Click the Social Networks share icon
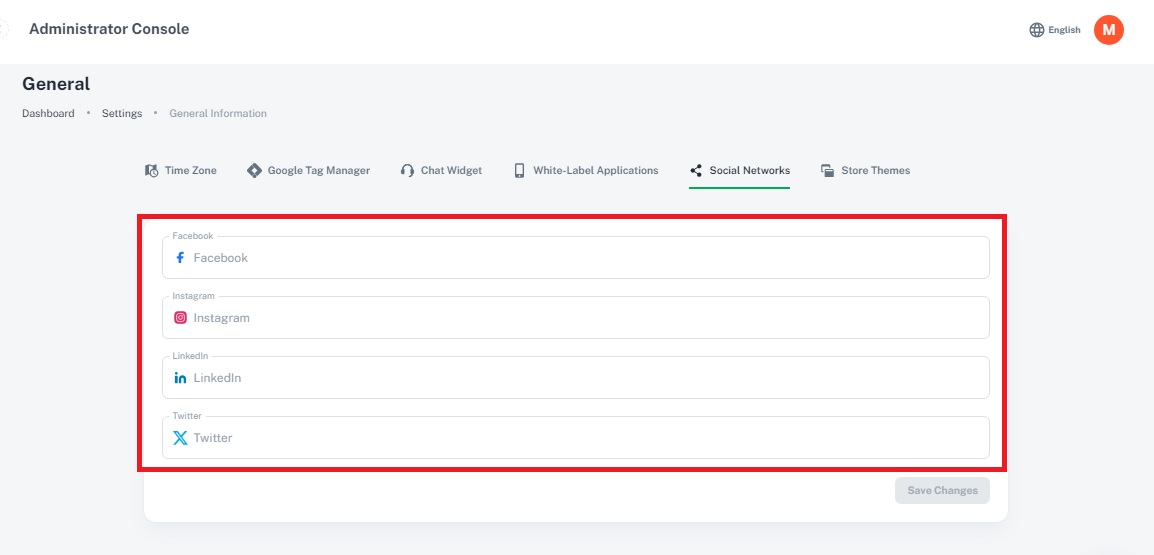This screenshot has height=555, width=1154. [x=696, y=171]
